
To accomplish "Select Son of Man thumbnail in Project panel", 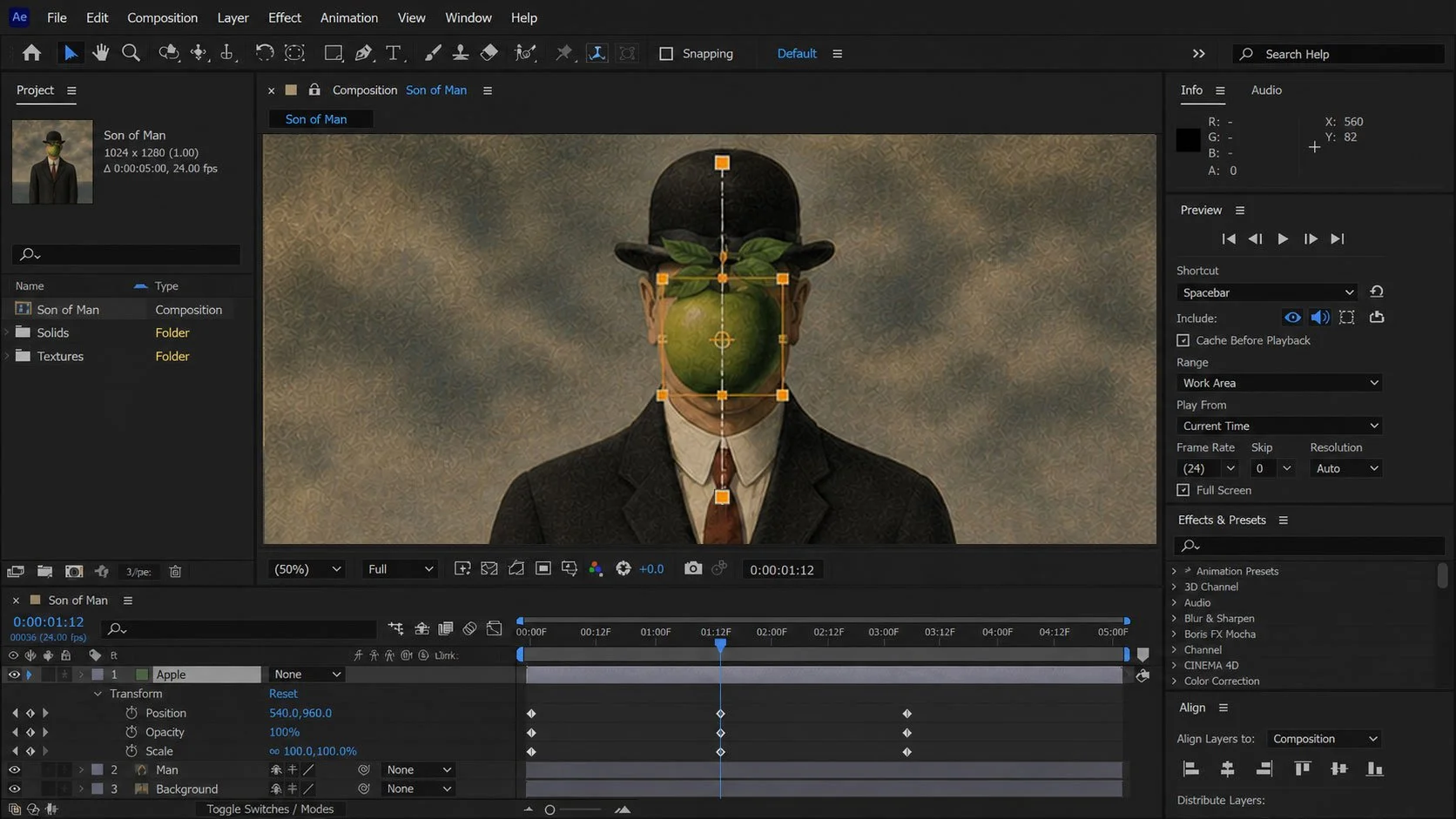I will (x=52, y=162).
